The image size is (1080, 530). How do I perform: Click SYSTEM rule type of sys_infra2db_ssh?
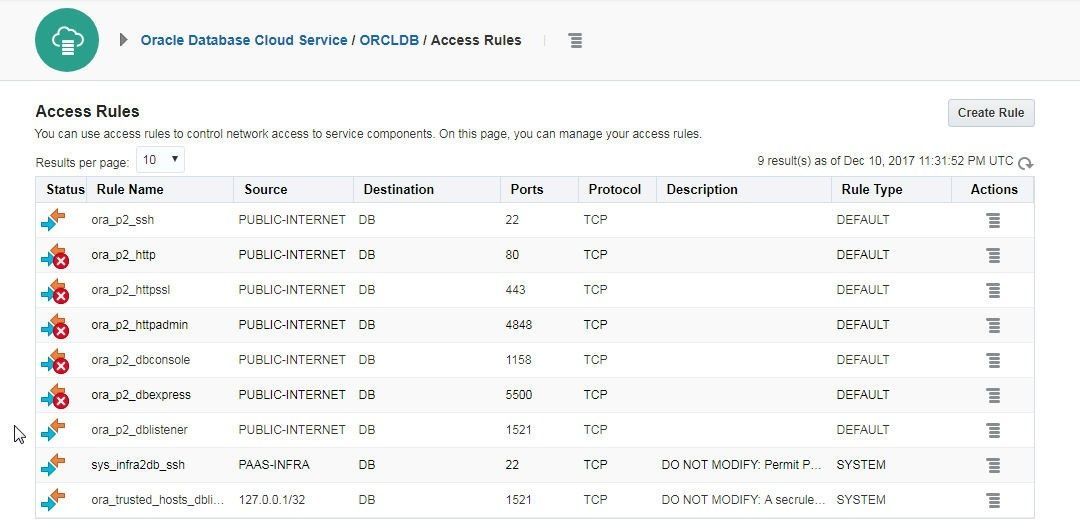[861, 465]
